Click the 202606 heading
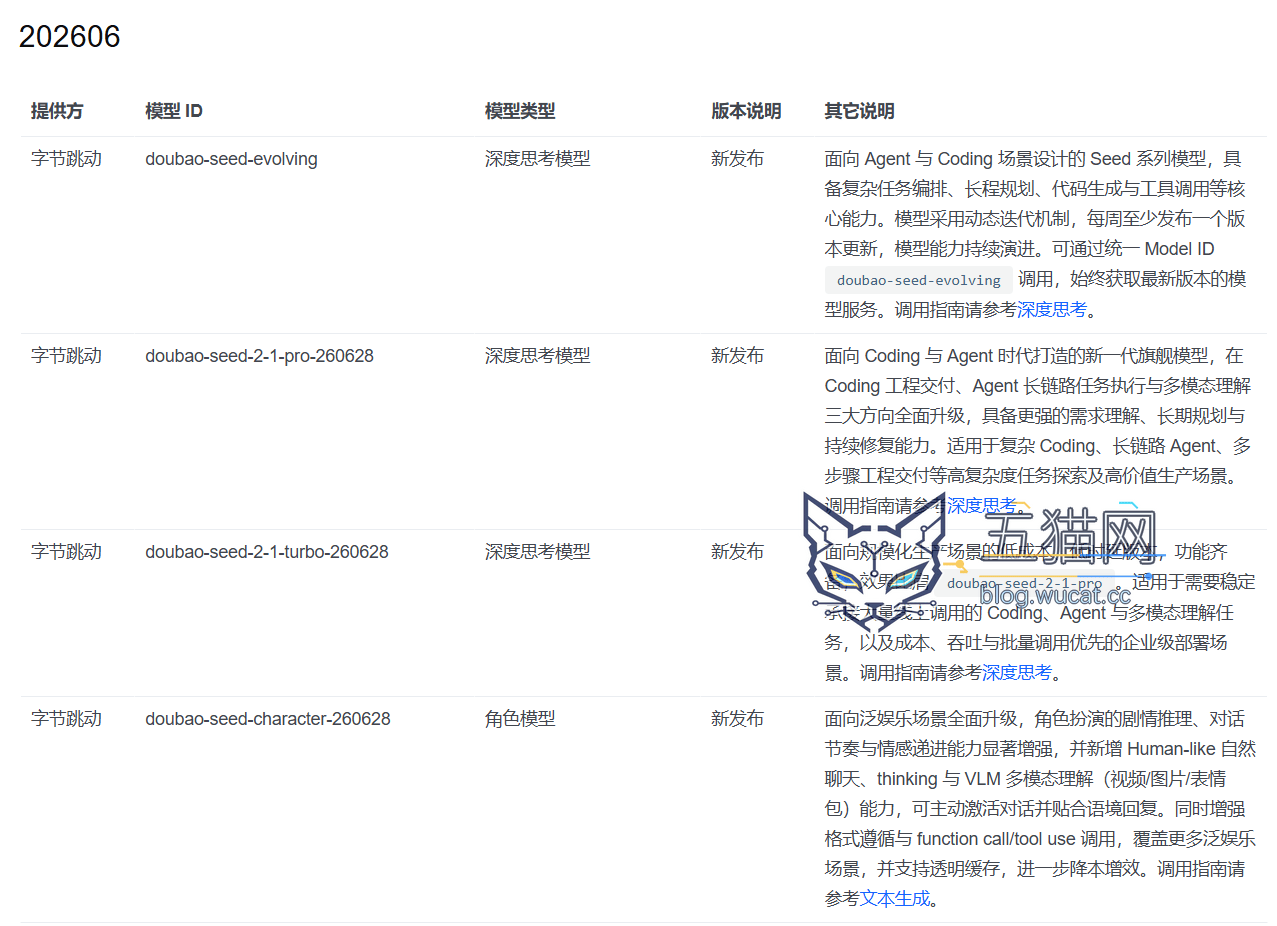This screenshot has width=1277, height=926. (x=70, y=37)
